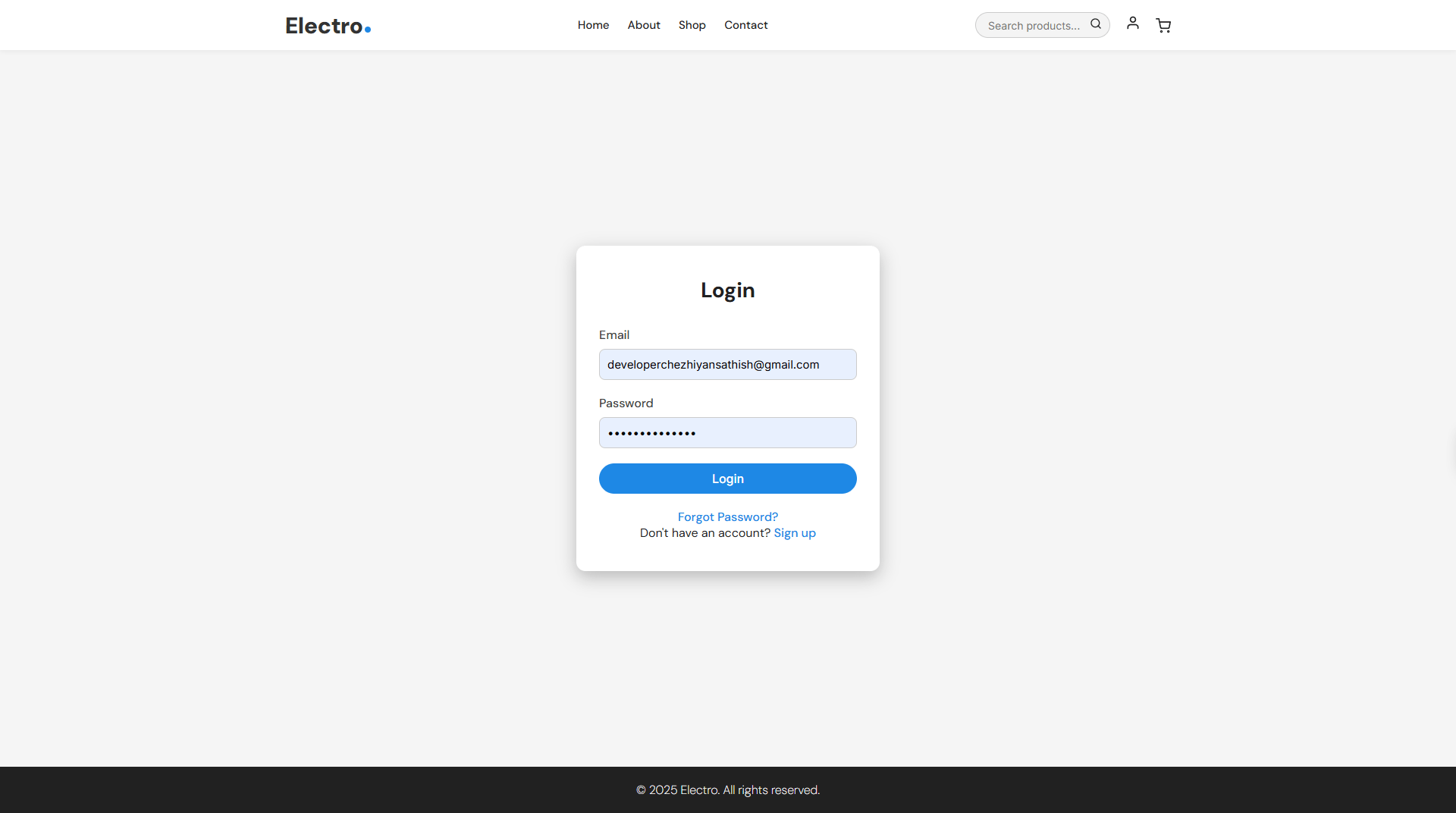1456x813 pixels.
Task: Click into the Email input field
Action: 727,365
